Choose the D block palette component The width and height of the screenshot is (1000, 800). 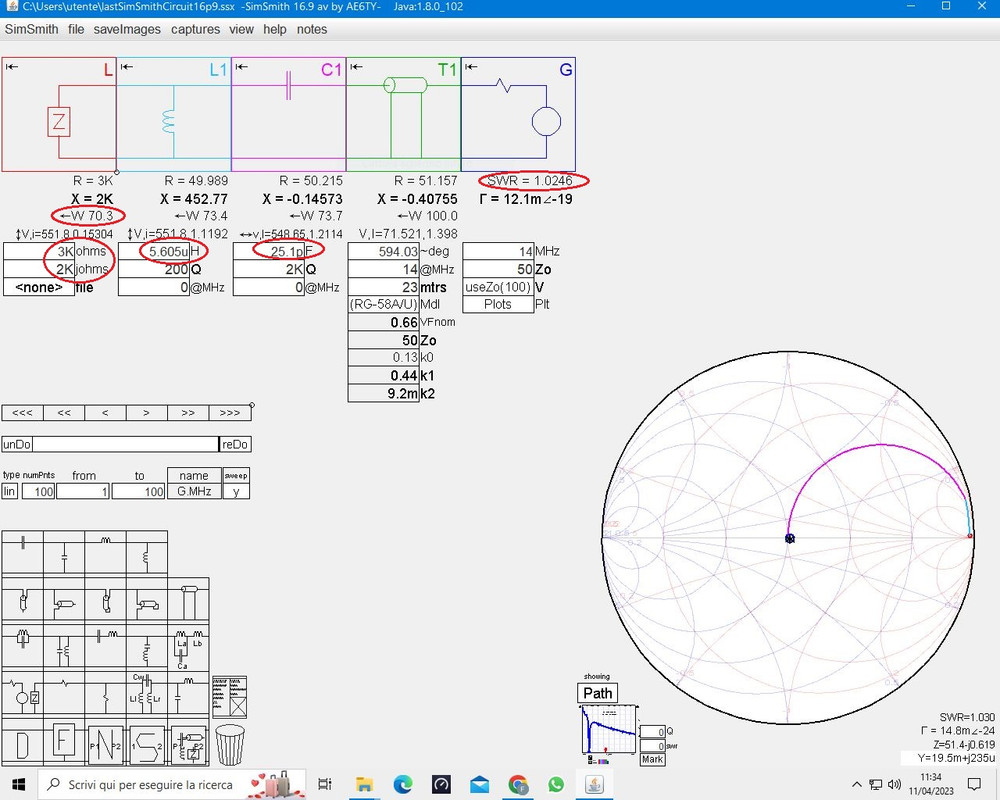click(23, 743)
